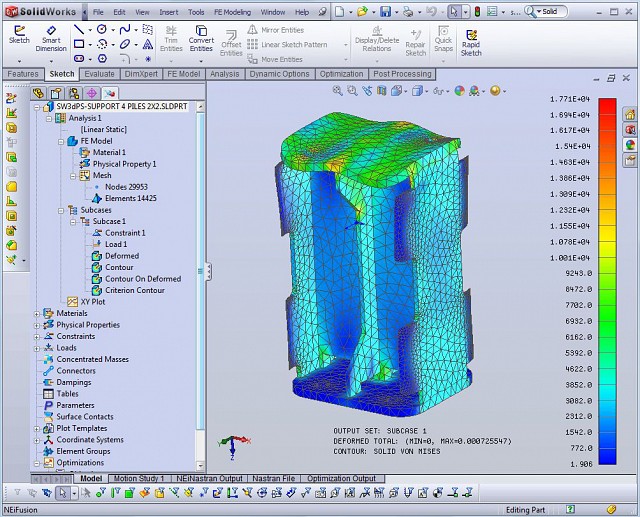Collapse the Mesh tree node
Image resolution: width=640 pixels, height=517 pixels.
[73, 176]
